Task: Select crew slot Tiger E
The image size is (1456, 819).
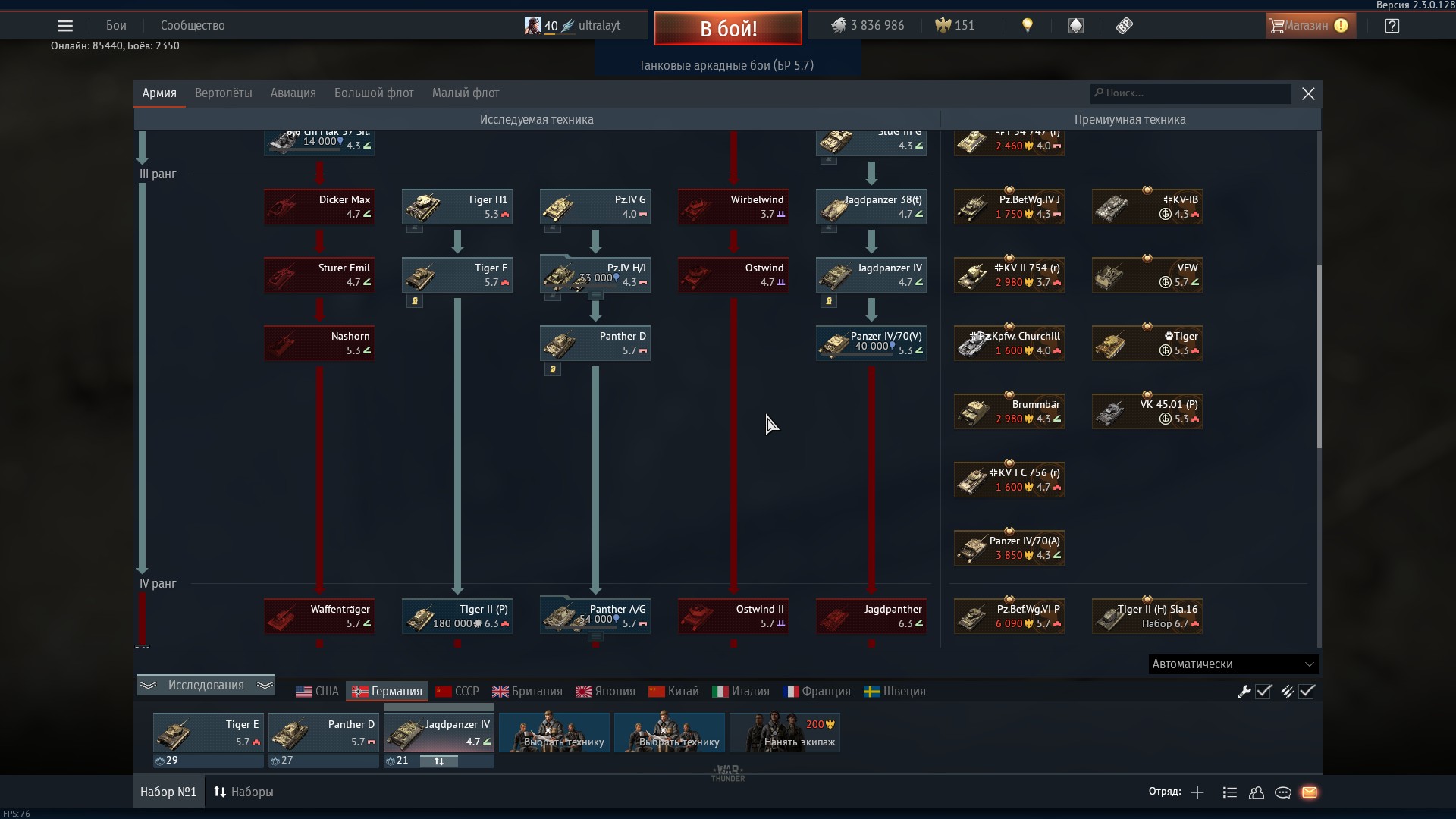Action: click(x=209, y=733)
